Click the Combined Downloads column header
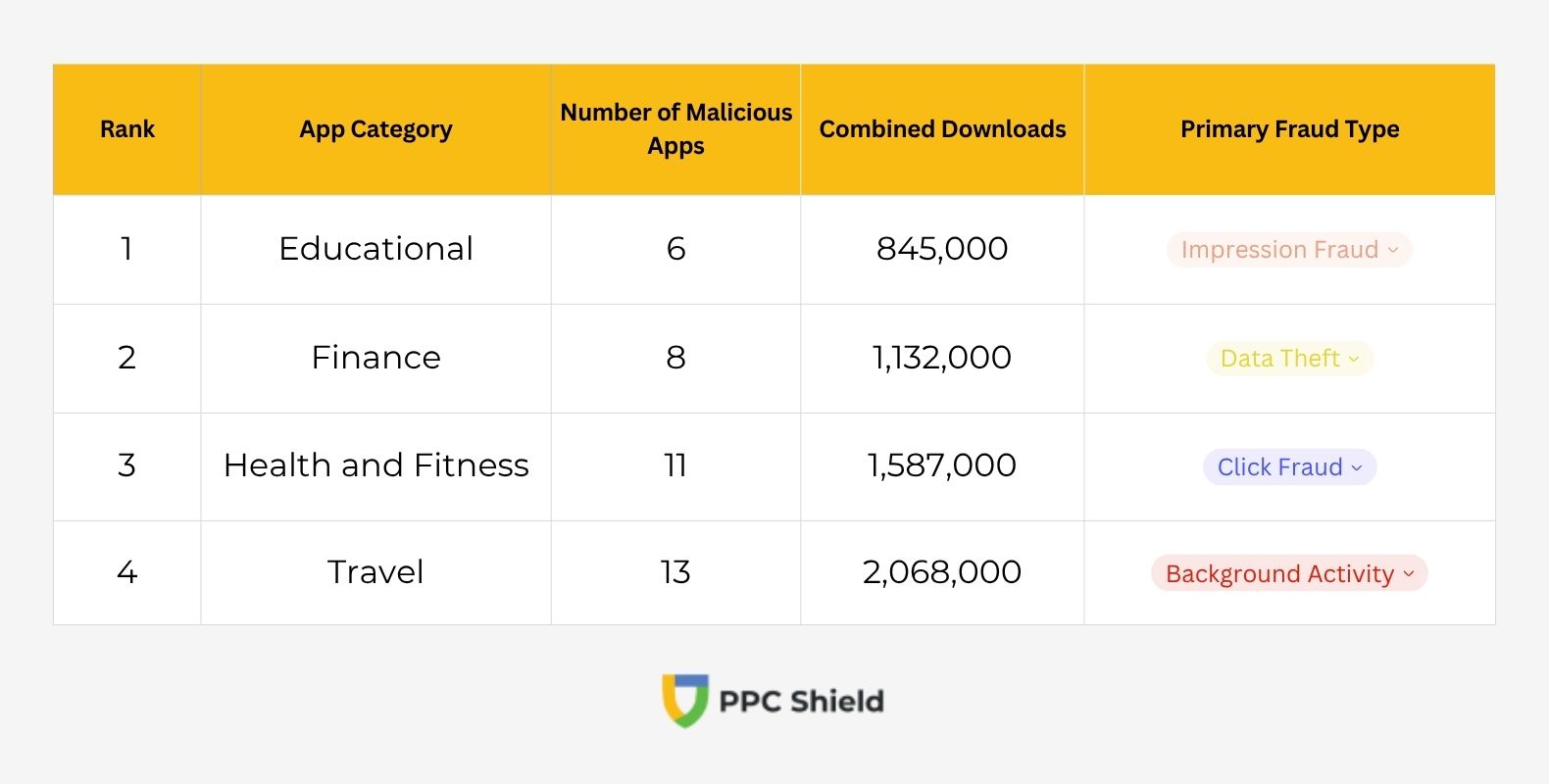 coord(942,129)
